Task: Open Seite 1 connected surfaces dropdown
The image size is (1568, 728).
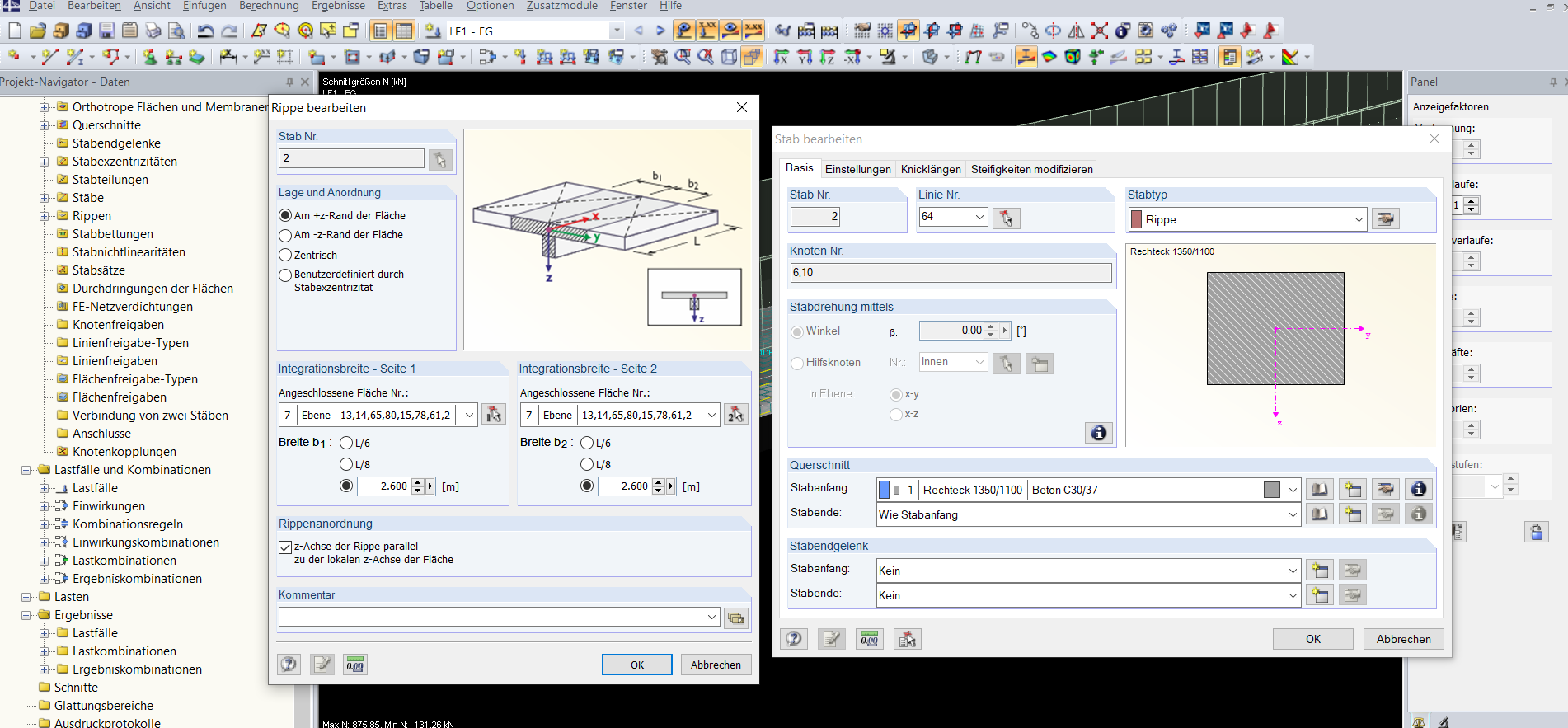Action: click(x=469, y=415)
